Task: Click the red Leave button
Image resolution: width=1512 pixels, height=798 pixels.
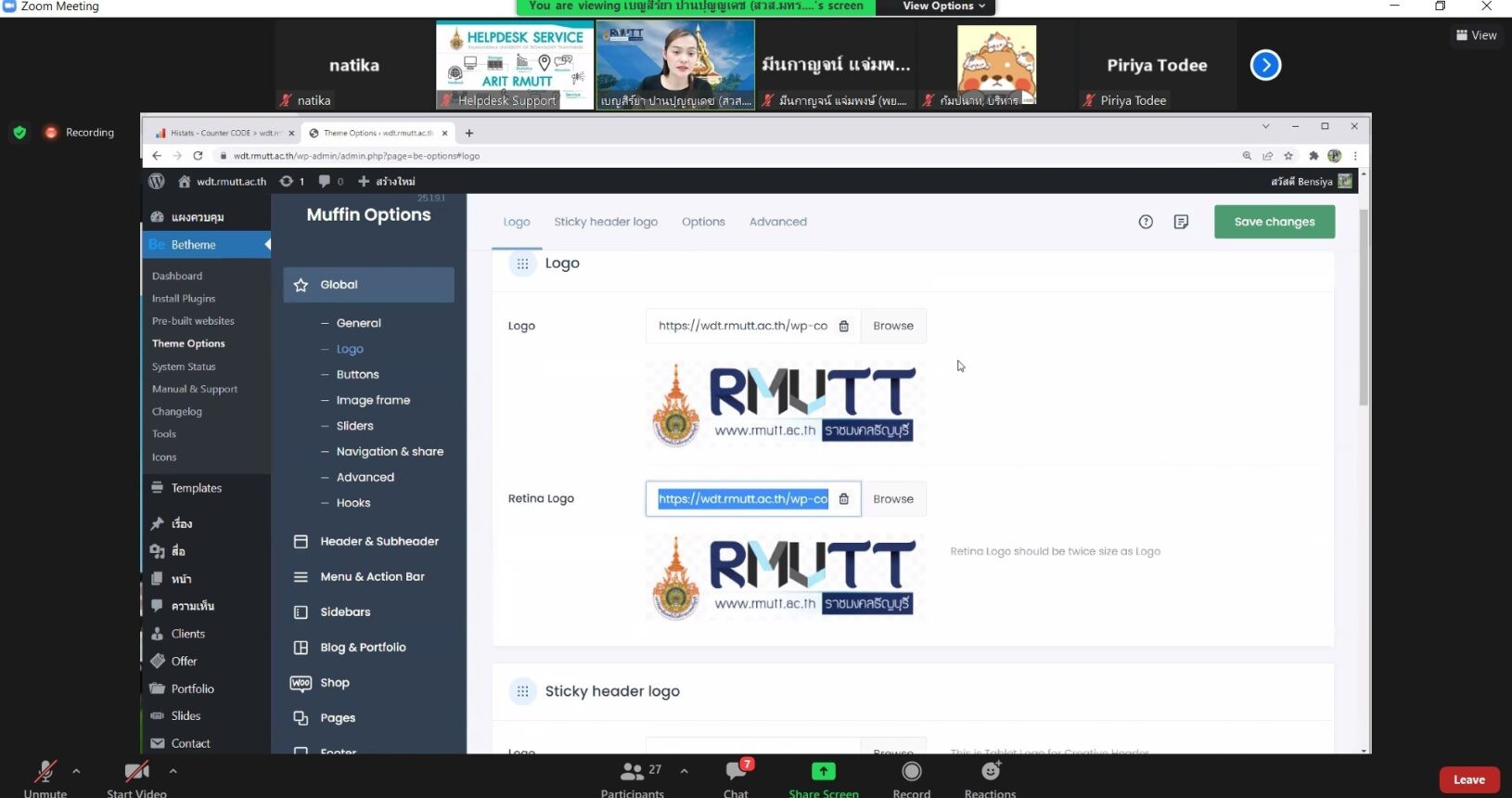Action: [x=1469, y=779]
